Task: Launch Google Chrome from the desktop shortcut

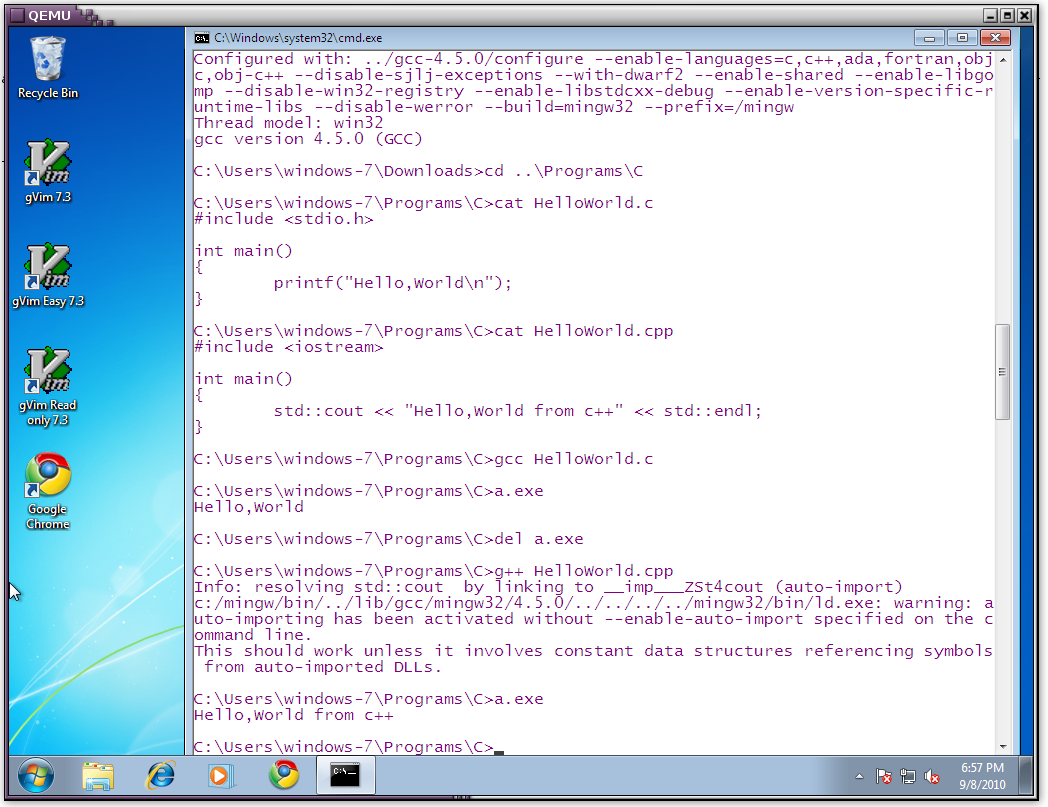Action: coord(48,477)
